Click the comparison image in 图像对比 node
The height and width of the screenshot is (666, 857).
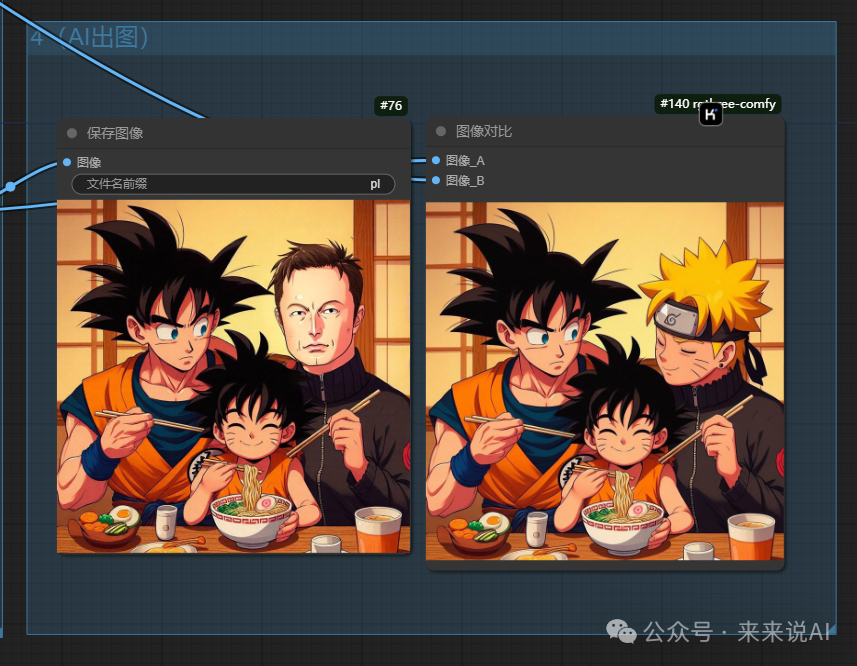pyautogui.click(x=604, y=381)
